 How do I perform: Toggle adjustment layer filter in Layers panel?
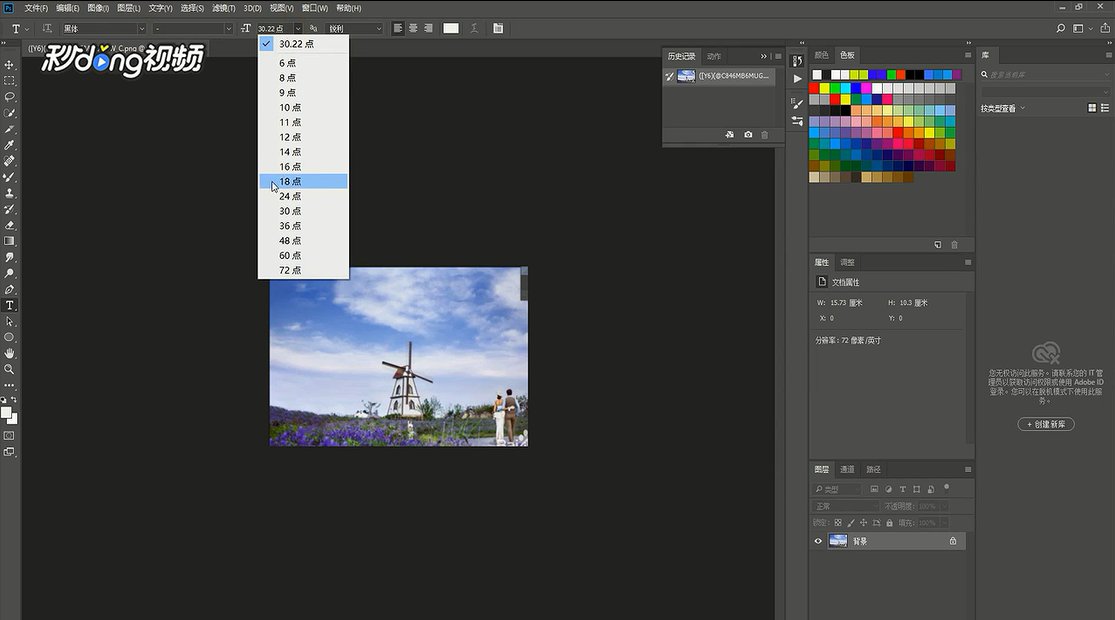(888, 489)
